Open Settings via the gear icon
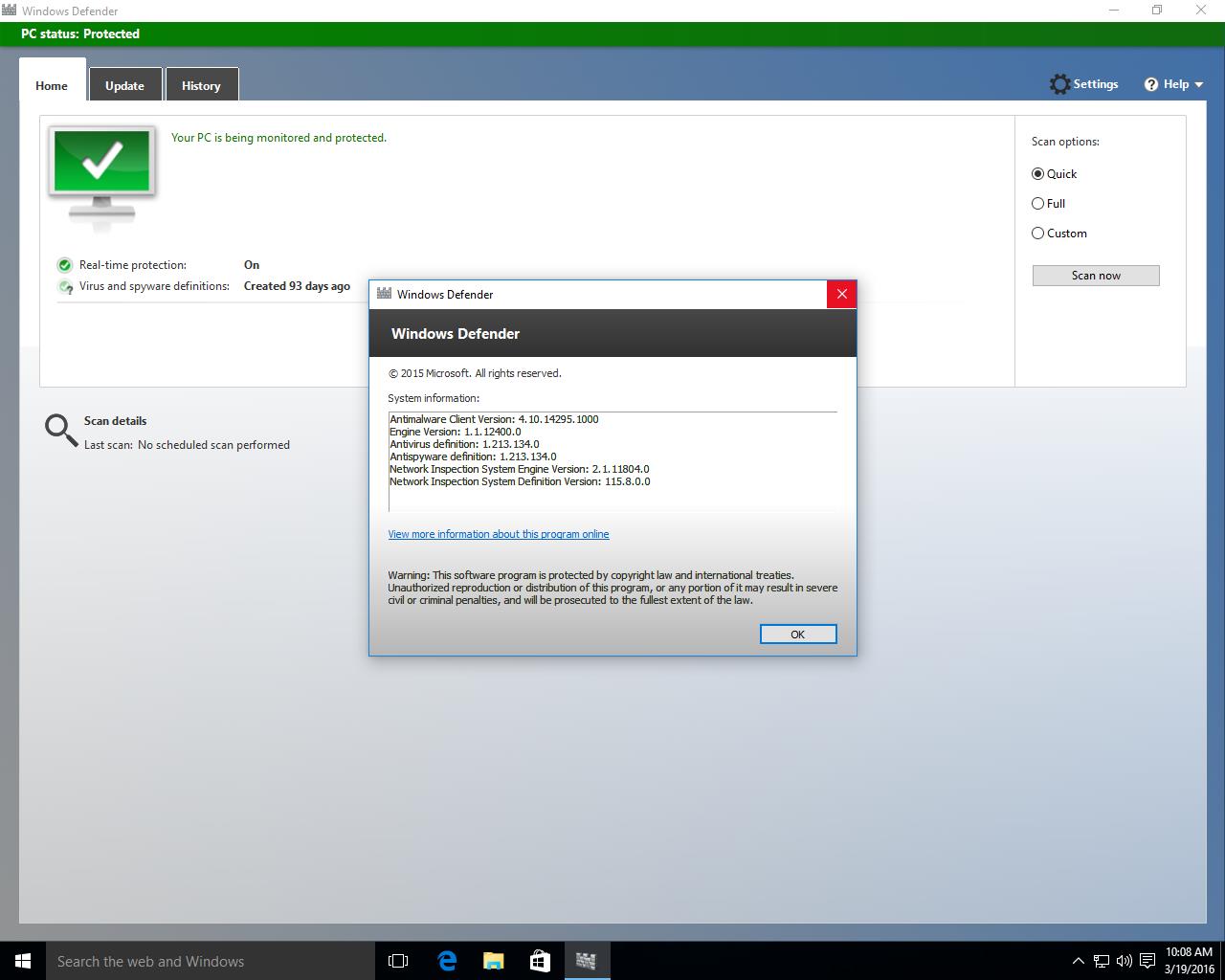 (1059, 84)
